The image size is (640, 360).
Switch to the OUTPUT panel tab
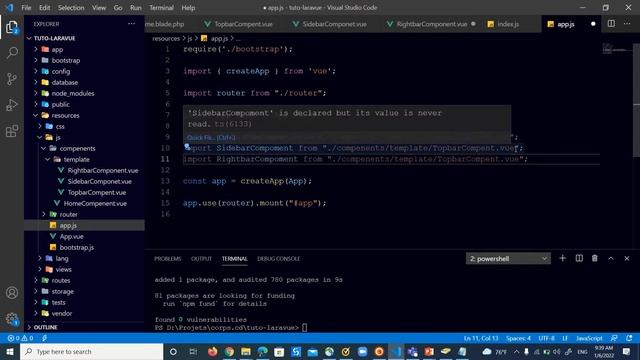point(201,258)
